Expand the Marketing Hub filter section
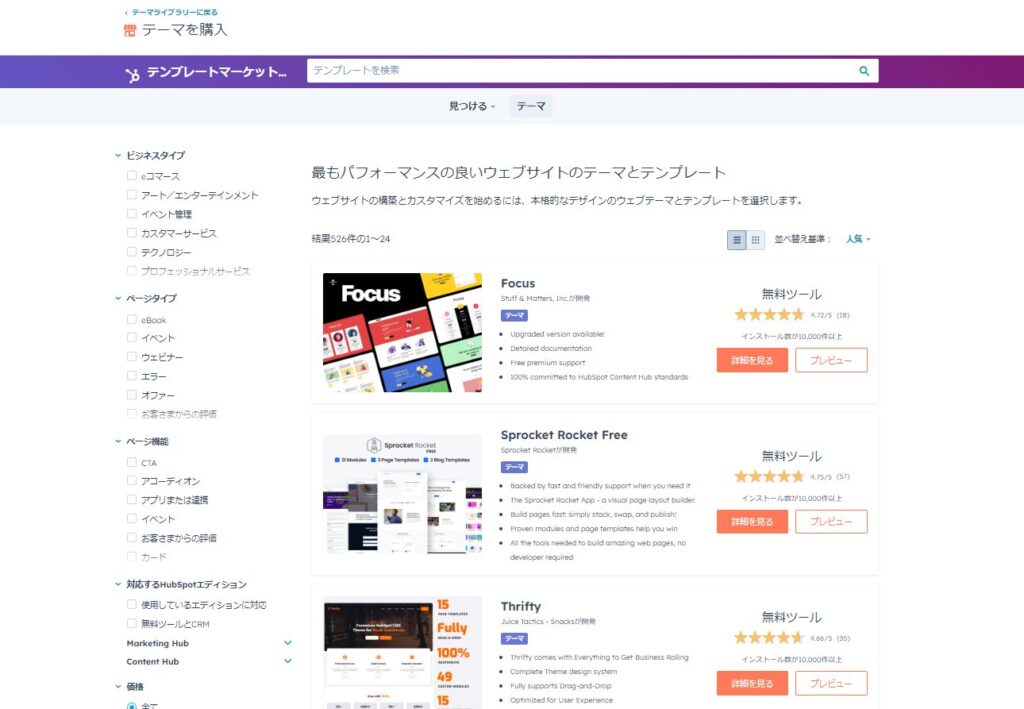The height and width of the screenshot is (709, 1024). pyautogui.click(x=288, y=643)
